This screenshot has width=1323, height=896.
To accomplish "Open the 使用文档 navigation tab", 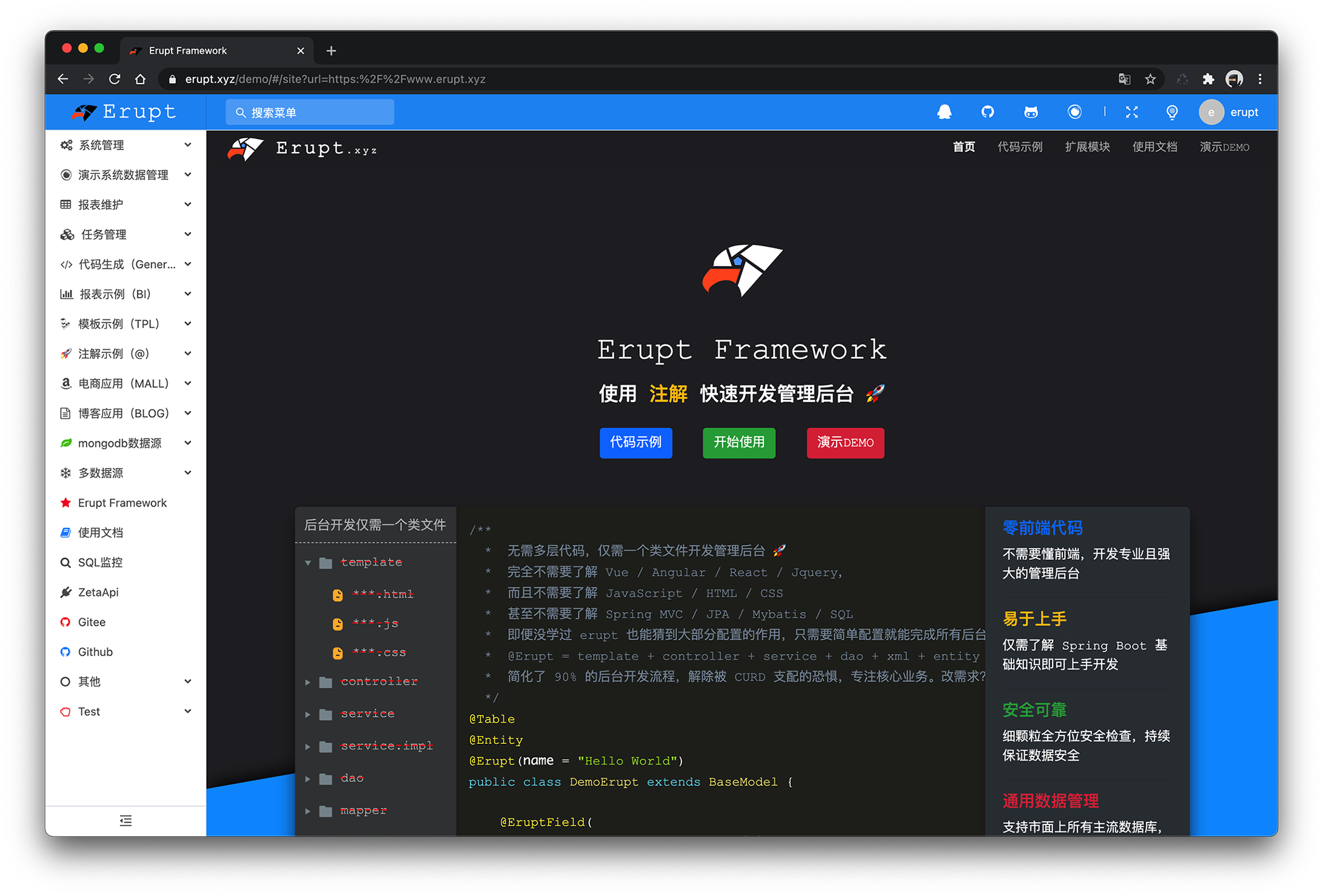I will [1153, 148].
